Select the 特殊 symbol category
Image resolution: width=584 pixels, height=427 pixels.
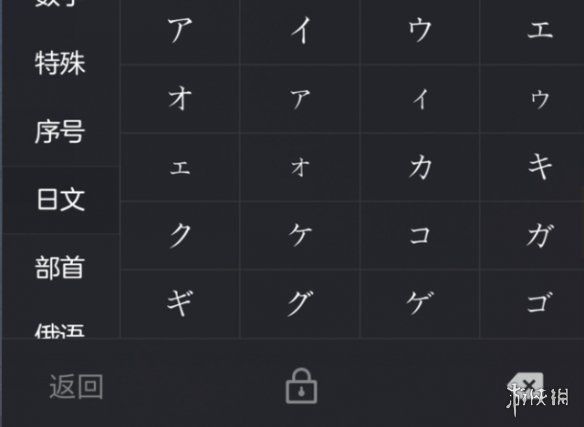coord(60,63)
